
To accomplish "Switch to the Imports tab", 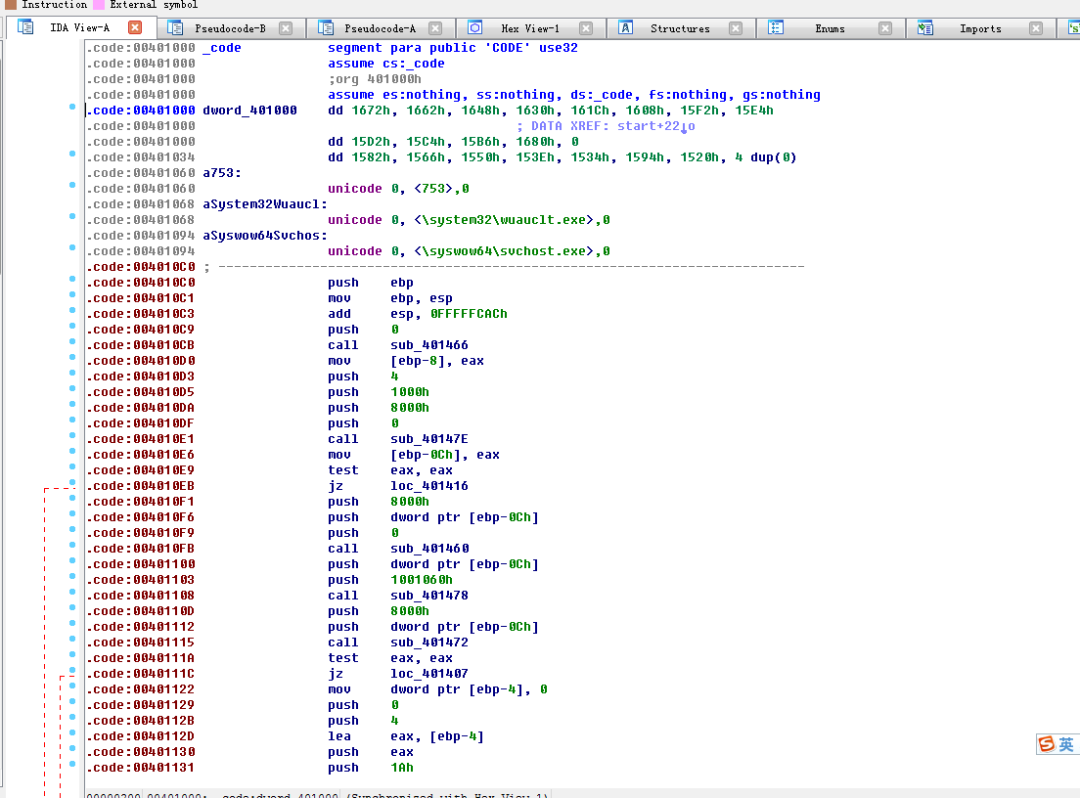I will pyautogui.click(x=981, y=28).
